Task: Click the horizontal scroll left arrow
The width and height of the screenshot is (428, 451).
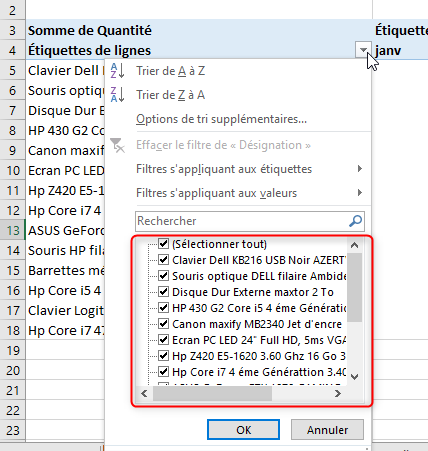Action: [144, 394]
